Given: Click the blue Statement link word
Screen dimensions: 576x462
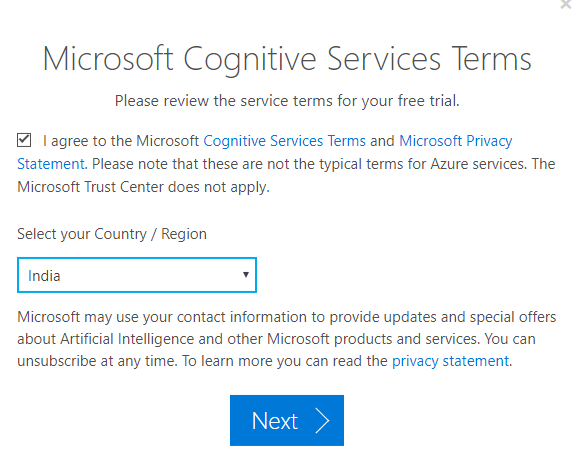Looking at the screenshot, I should click(51, 164).
